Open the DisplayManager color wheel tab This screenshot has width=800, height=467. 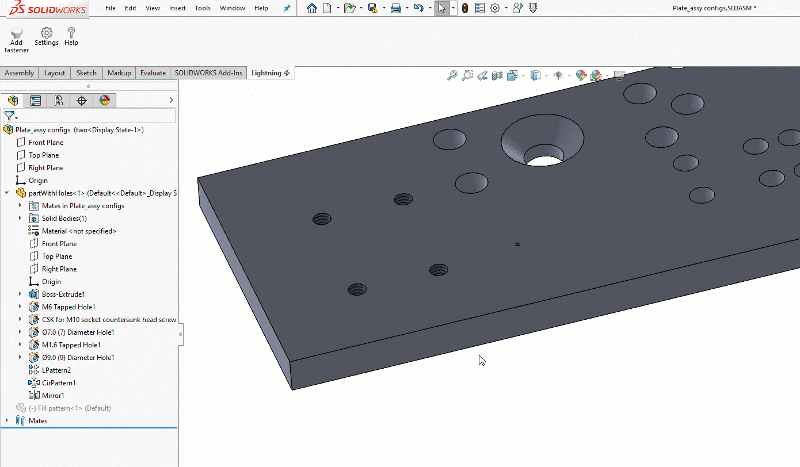click(105, 100)
